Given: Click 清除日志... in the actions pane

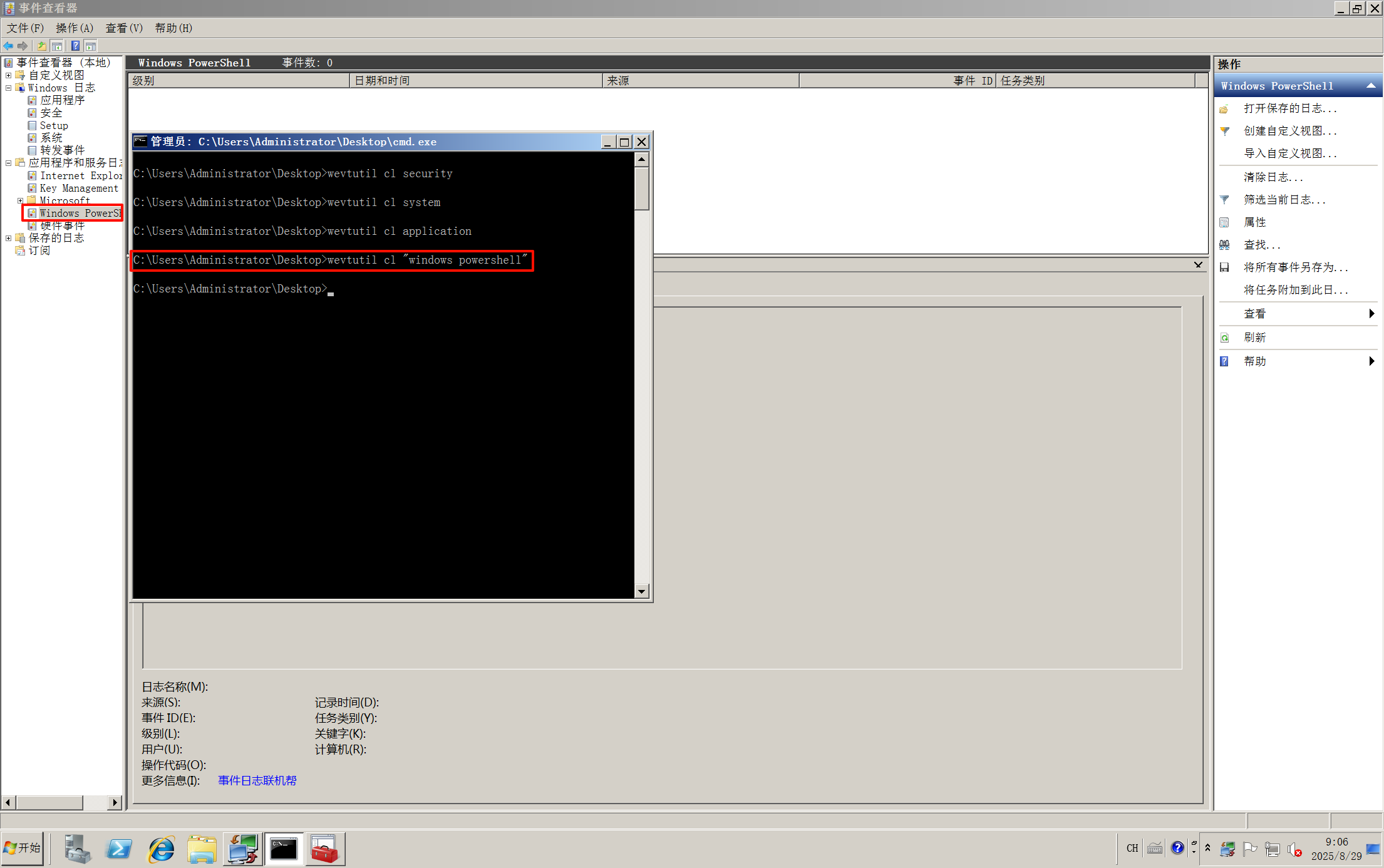Looking at the screenshot, I should tap(1273, 177).
